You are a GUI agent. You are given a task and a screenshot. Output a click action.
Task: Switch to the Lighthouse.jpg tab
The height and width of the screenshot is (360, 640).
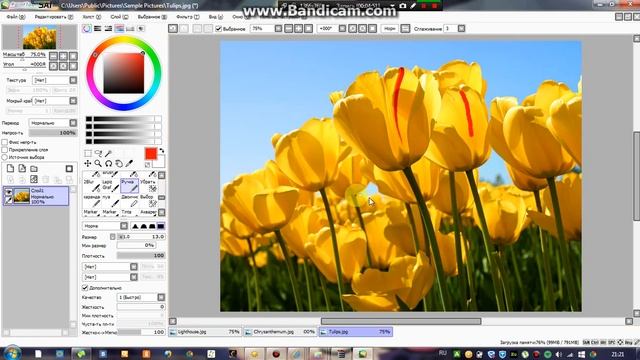(x=205, y=332)
